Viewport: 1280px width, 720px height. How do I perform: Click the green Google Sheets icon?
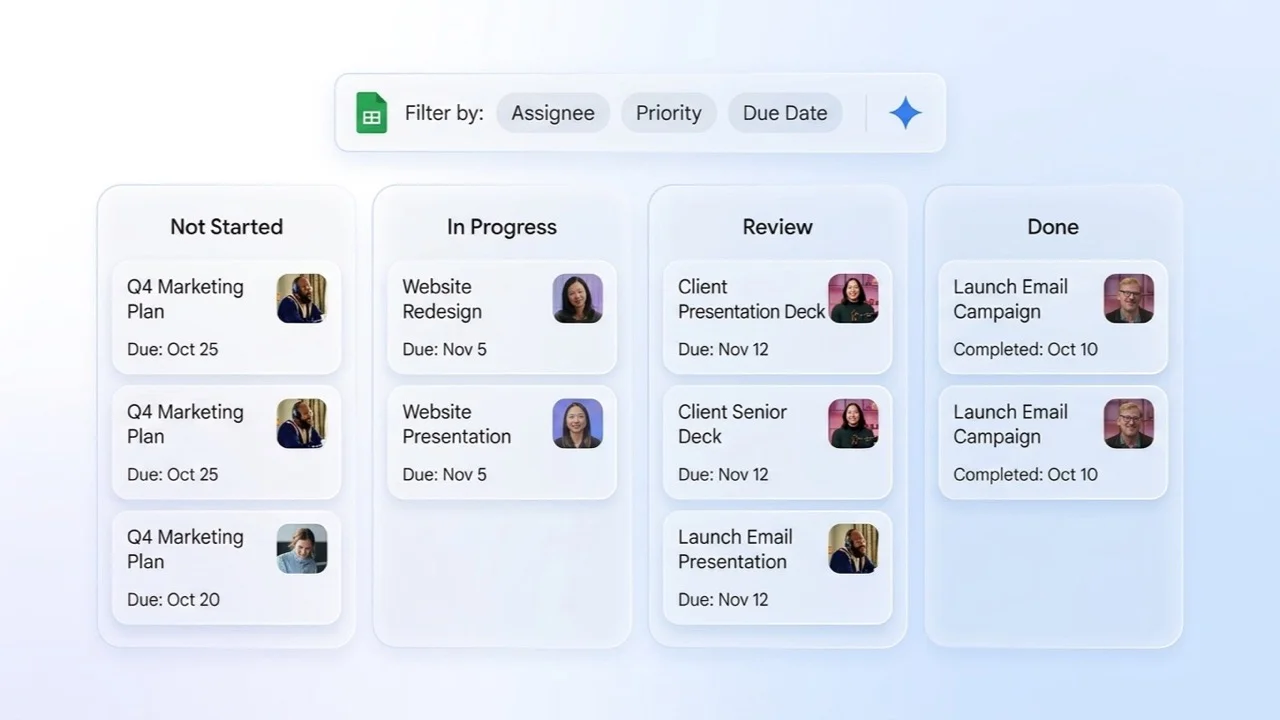371,113
